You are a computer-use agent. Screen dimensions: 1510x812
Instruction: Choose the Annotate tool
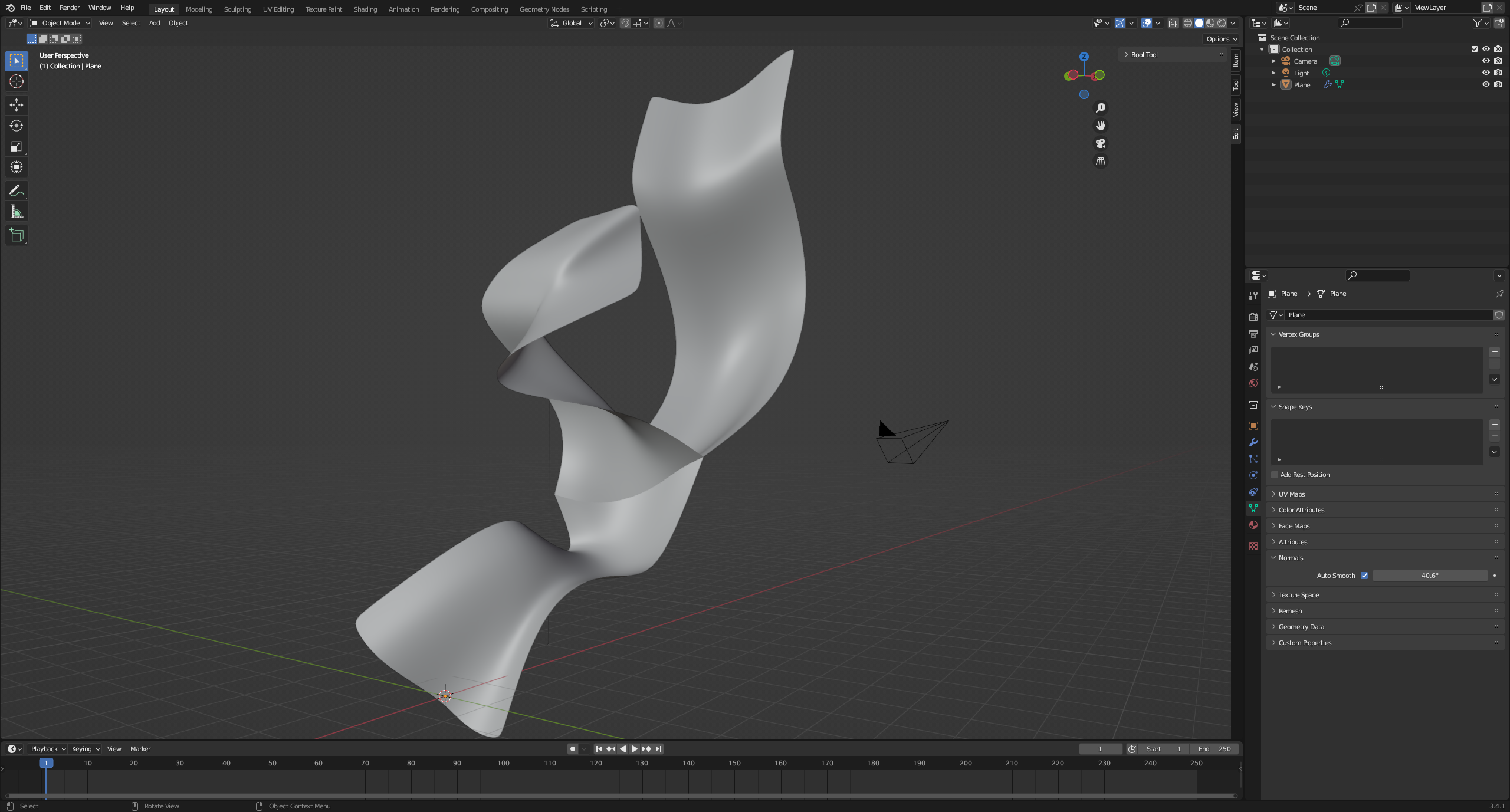click(x=17, y=190)
